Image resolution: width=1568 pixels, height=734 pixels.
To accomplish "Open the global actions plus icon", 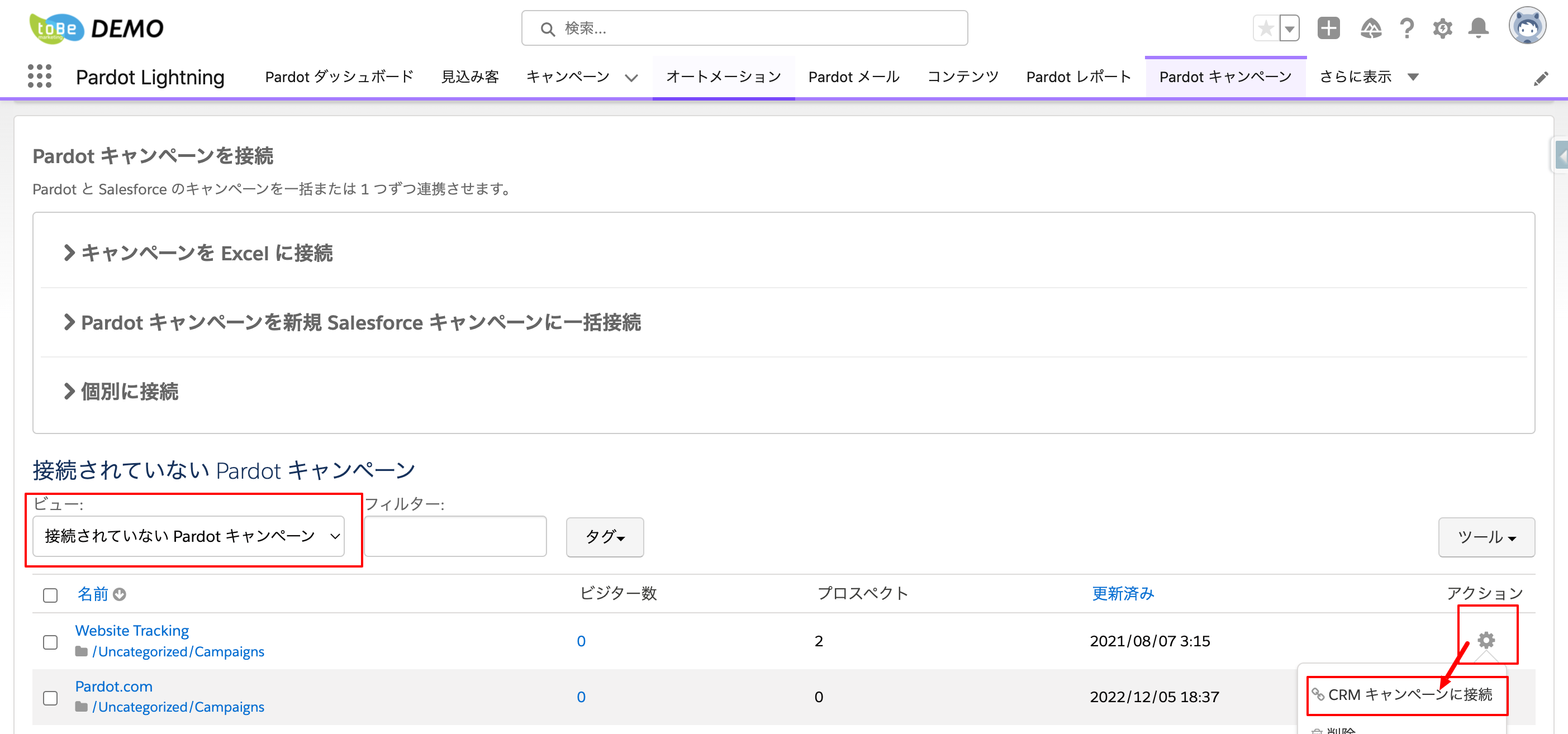I will (1328, 28).
